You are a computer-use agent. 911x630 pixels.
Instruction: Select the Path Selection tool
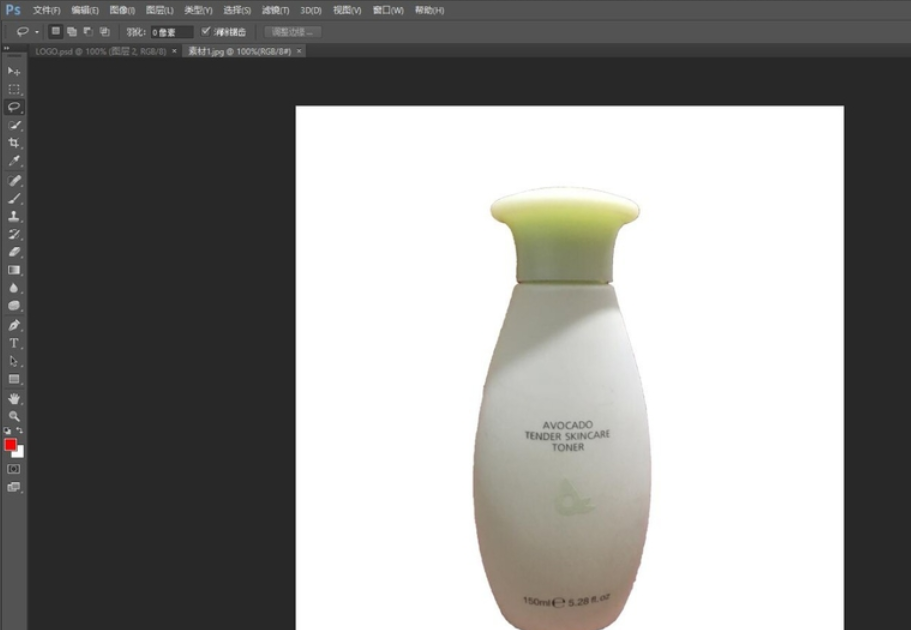tap(14, 361)
